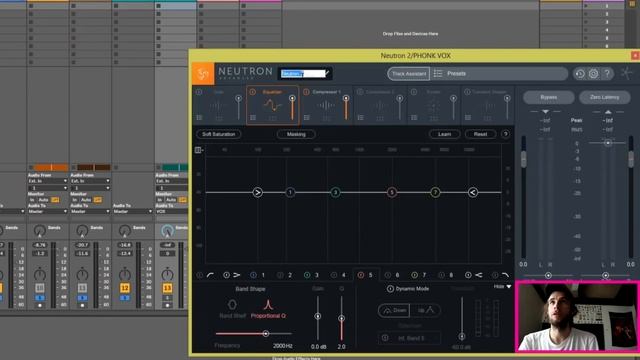
Task: Open Compressor 1 module preset list icon
Action: tap(307, 118)
